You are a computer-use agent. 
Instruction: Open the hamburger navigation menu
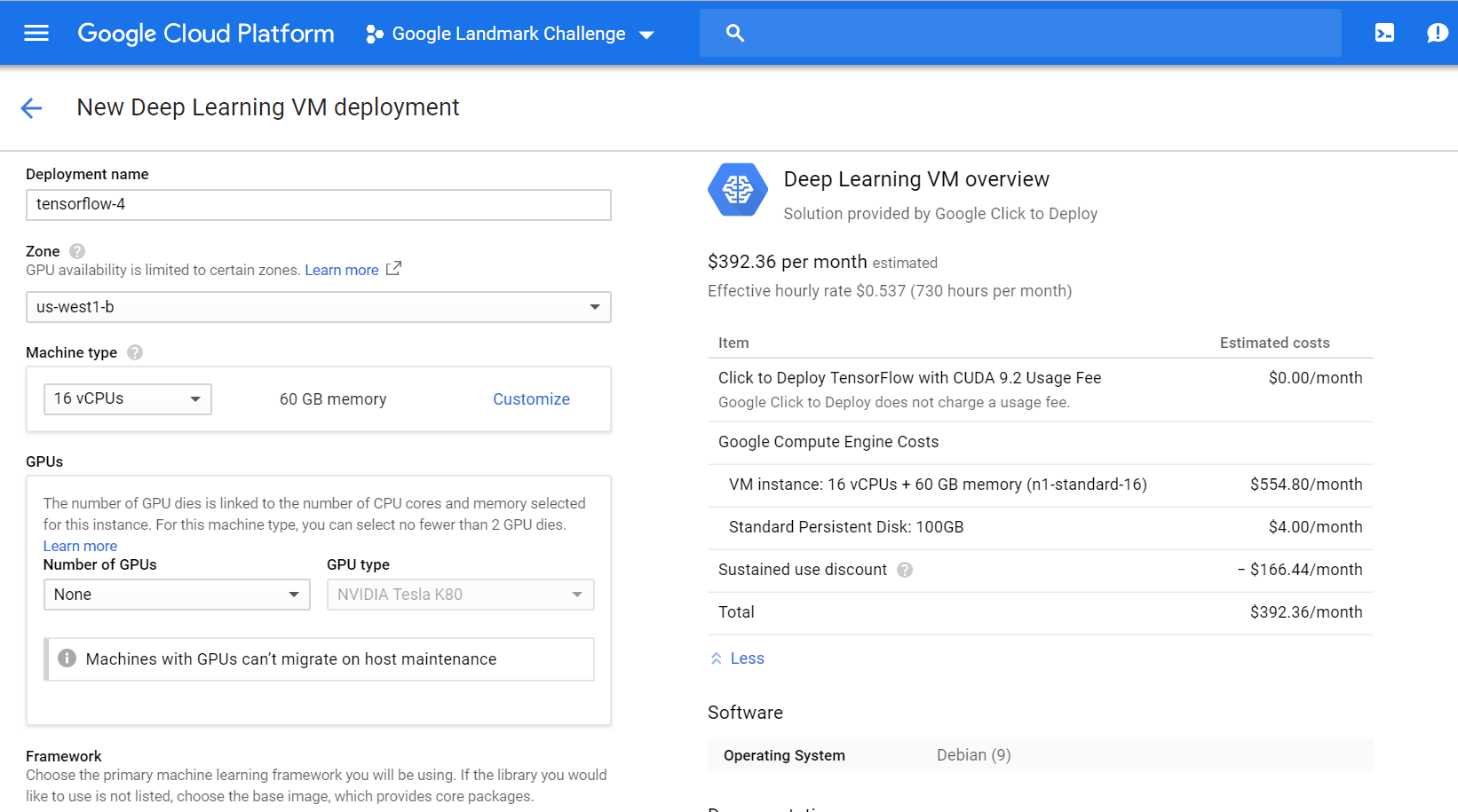[x=36, y=33]
